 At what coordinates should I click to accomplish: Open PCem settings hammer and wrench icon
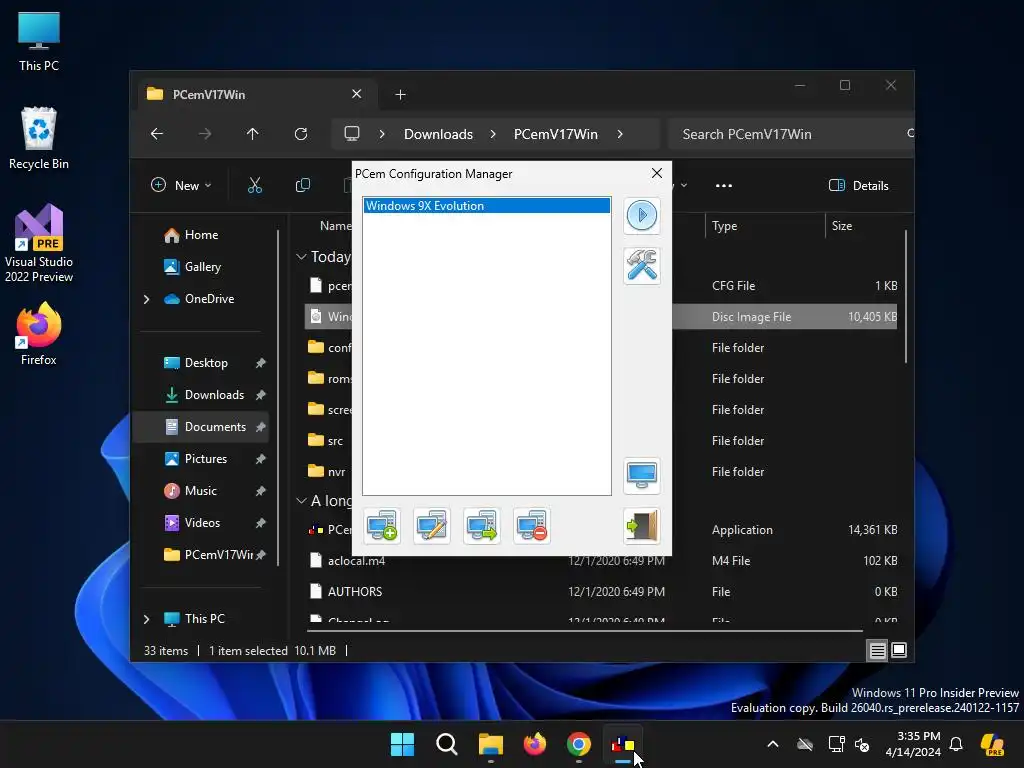click(x=641, y=265)
